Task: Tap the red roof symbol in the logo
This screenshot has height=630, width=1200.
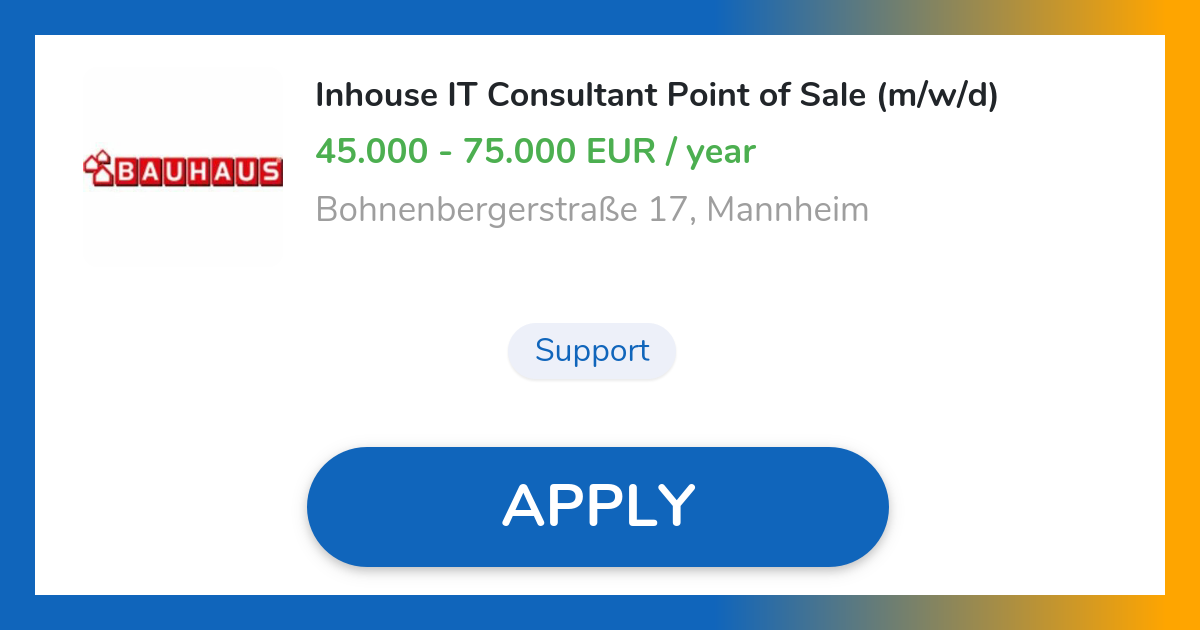Action: (x=99, y=158)
